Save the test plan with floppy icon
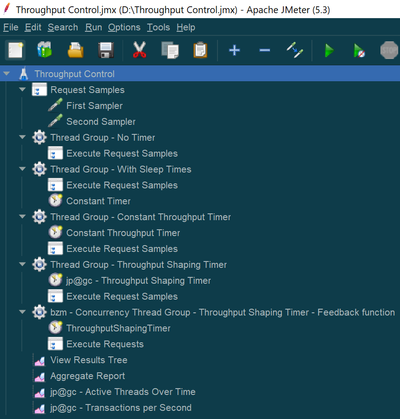The image size is (400, 419). coord(106,50)
